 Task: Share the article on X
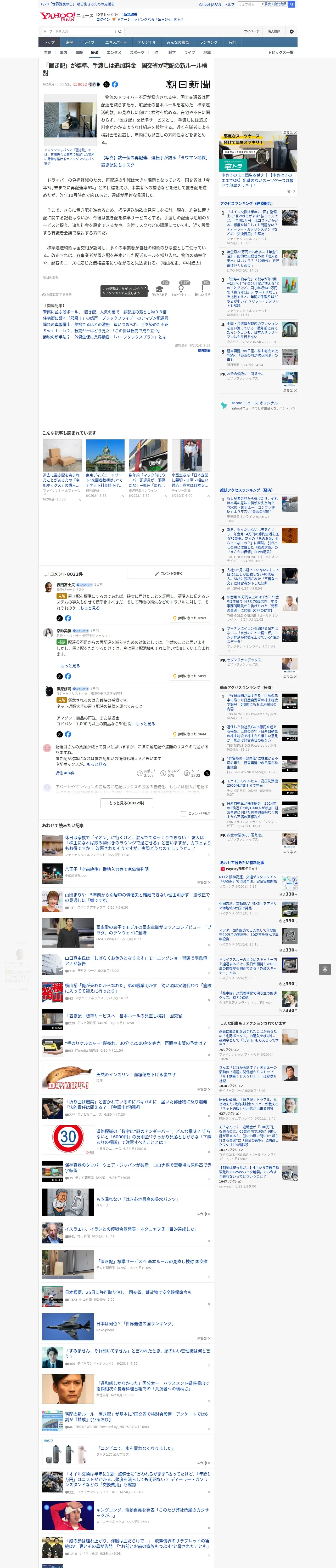(x=107, y=85)
